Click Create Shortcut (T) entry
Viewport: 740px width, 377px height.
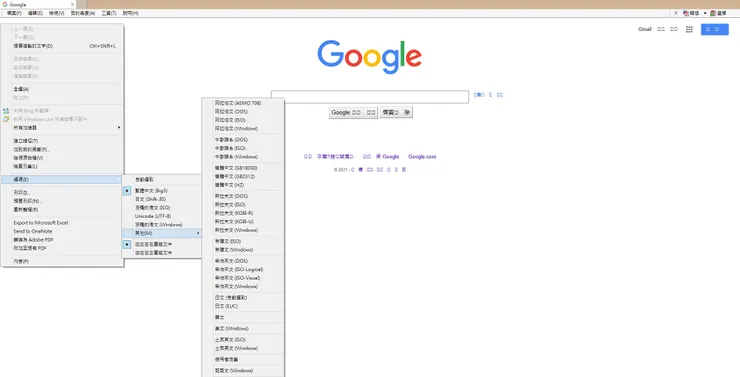[x=62, y=141]
